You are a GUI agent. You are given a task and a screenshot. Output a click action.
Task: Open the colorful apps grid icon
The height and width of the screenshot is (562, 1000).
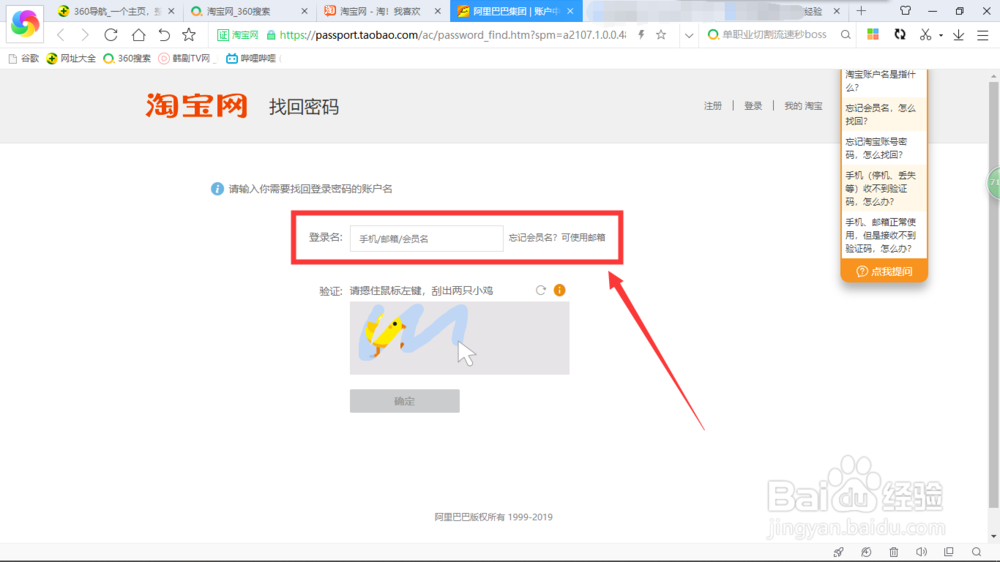[x=873, y=35]
